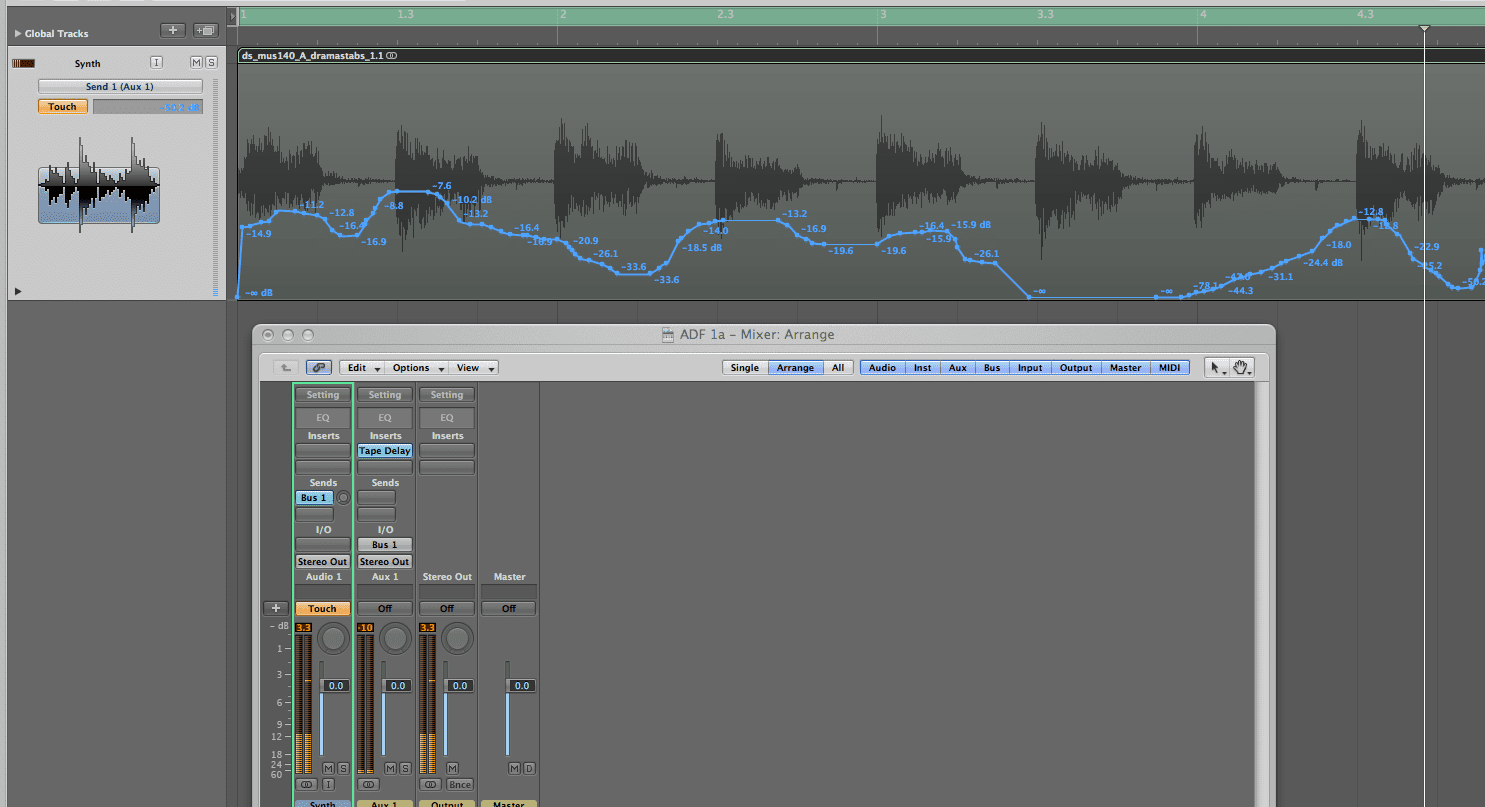This screenshot has width=1485, height=807.
Task: Click the input monitoring I button on Synth strip
Action: click(x=328, y=785)
